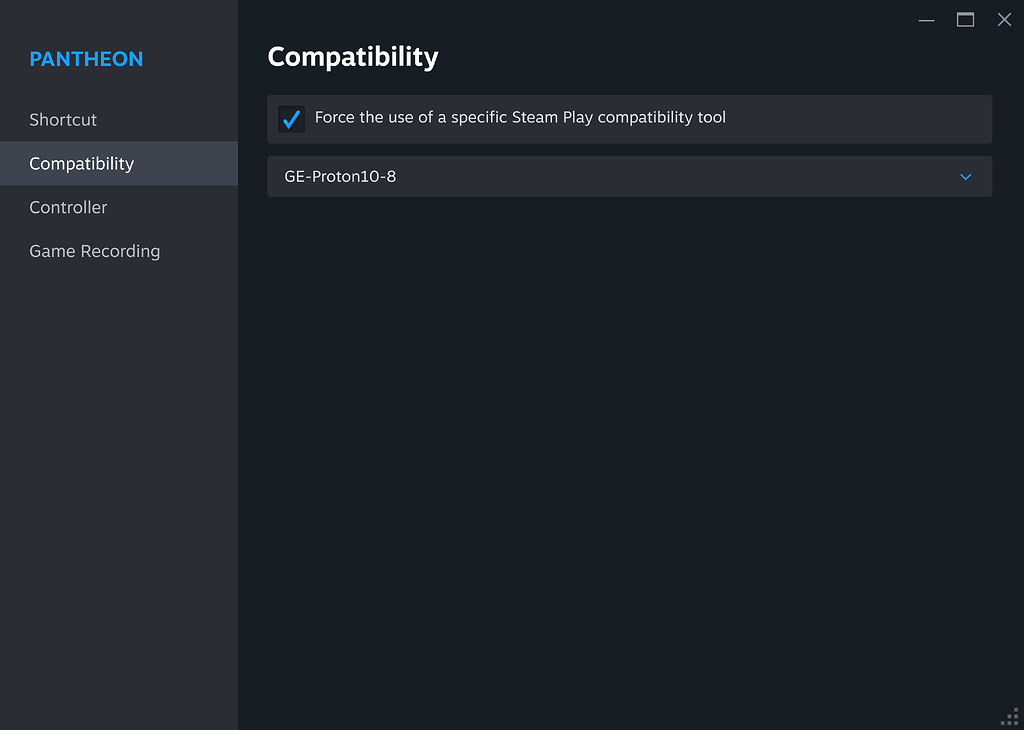Viewport: 1024px width, 730px height.
Task: Click the blue chevron dropdown arrow
Action: coord(965,177)
